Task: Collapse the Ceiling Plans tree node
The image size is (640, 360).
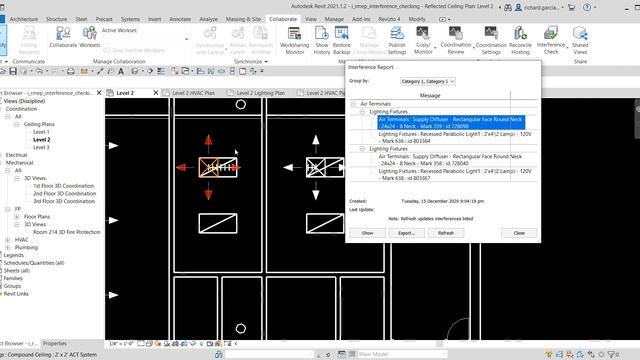Action: (x=16, y=124)
